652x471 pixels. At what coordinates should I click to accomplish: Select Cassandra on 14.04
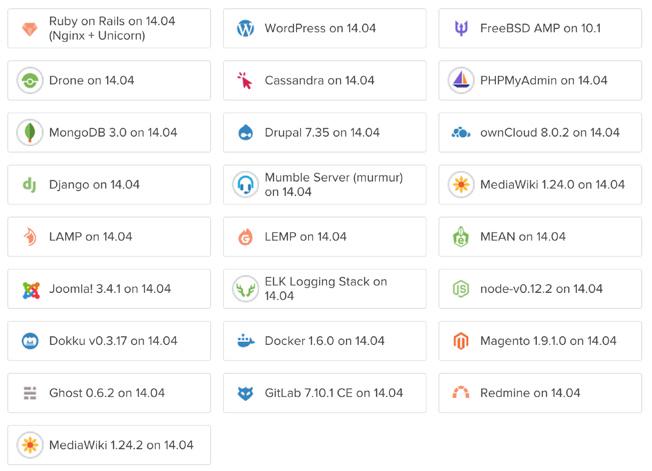click(325, 81)
